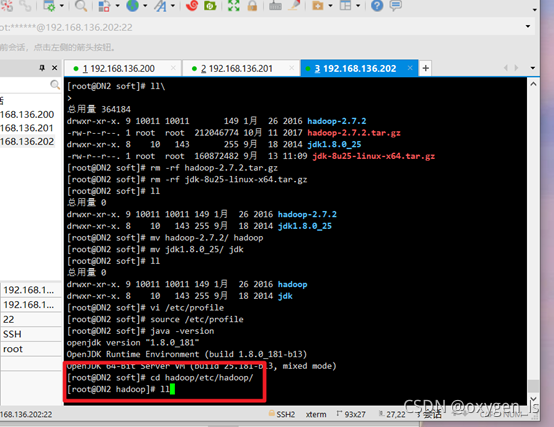Screen dimensions: 554x427
Task: Click the globe encoding icon
Action: pos(132,5)
